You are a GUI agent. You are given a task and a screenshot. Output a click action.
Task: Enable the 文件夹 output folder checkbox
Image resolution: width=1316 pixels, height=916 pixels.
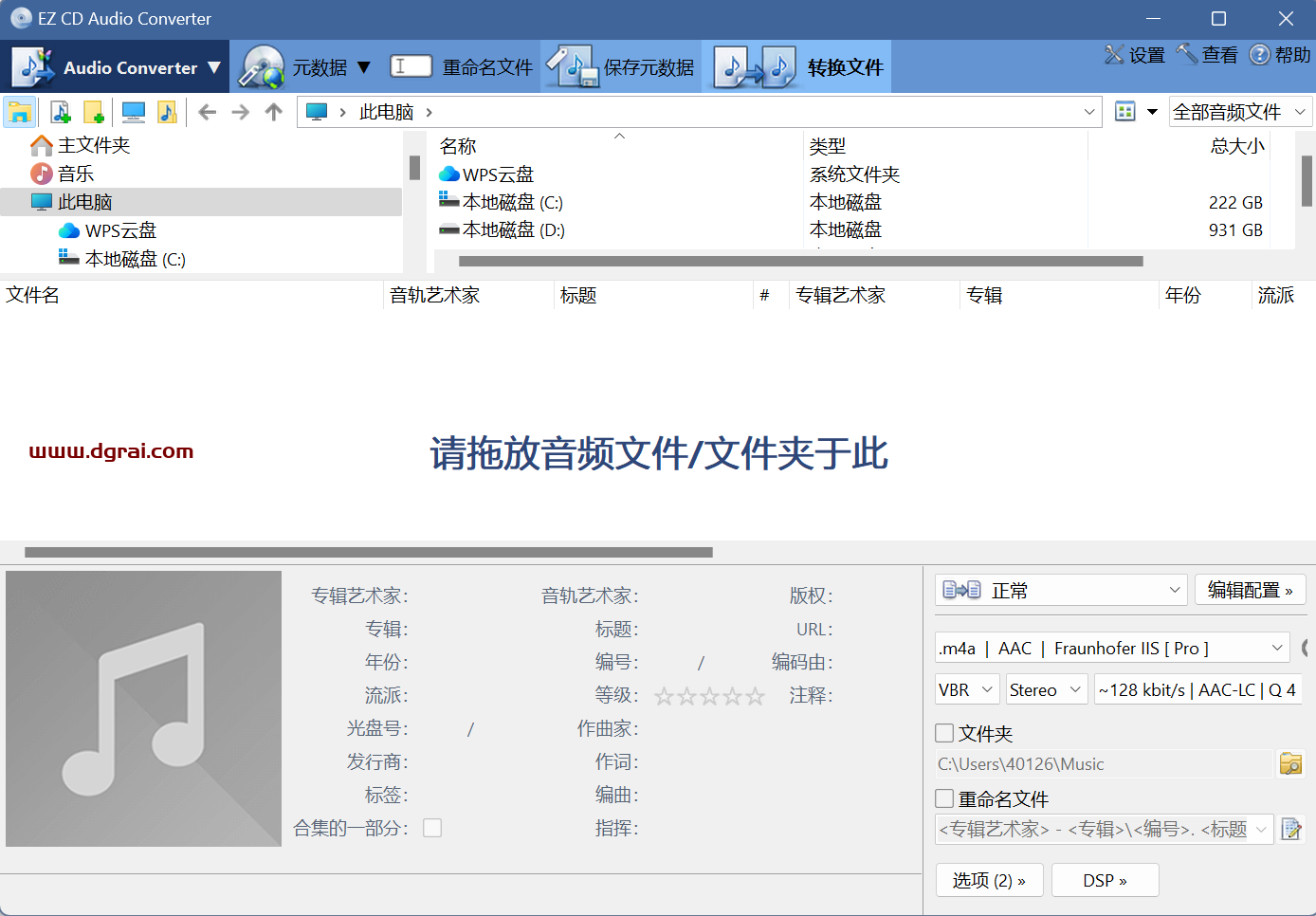pos(944,733)
